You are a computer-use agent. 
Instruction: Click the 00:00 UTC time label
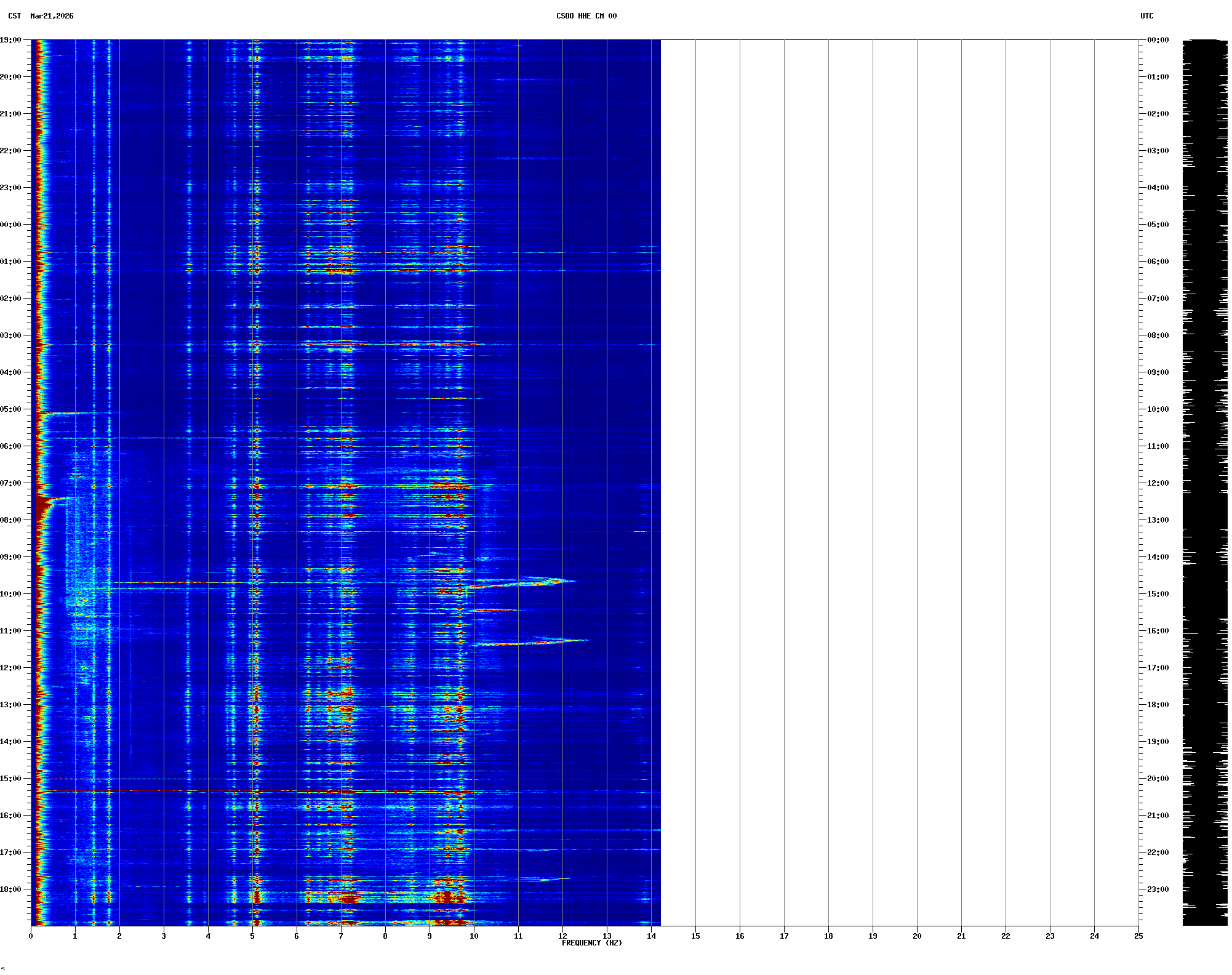click(x=1158, y=40)
